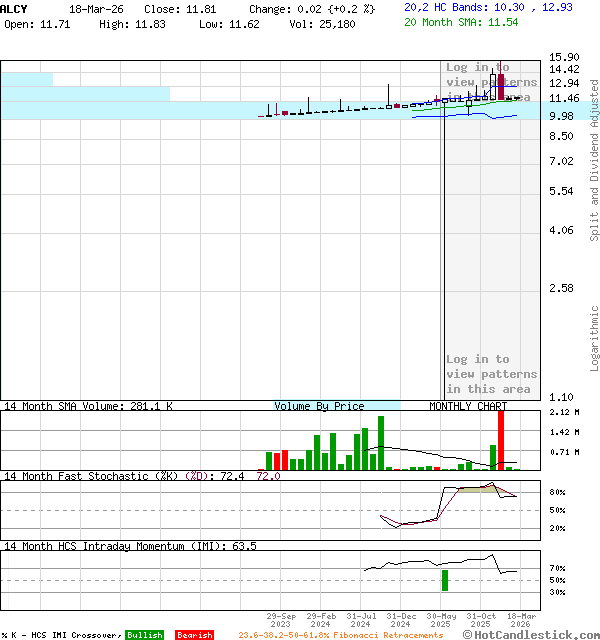Click the green Bullish legend badge
Image resolution: width=600 pixels, height=640 pixels.
[x=144, y=635]
